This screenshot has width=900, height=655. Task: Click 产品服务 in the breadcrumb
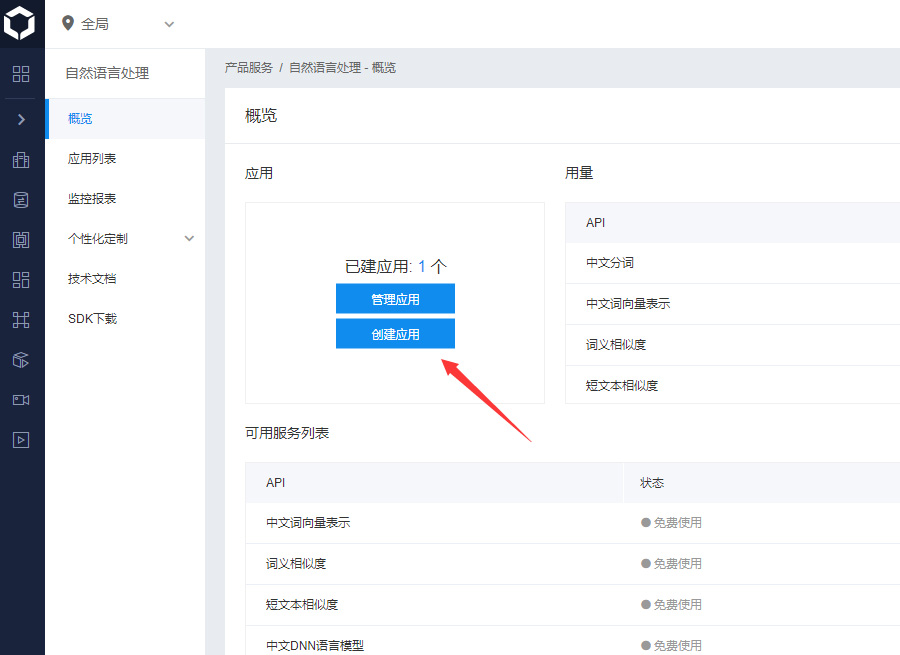(x=249, y=68)
